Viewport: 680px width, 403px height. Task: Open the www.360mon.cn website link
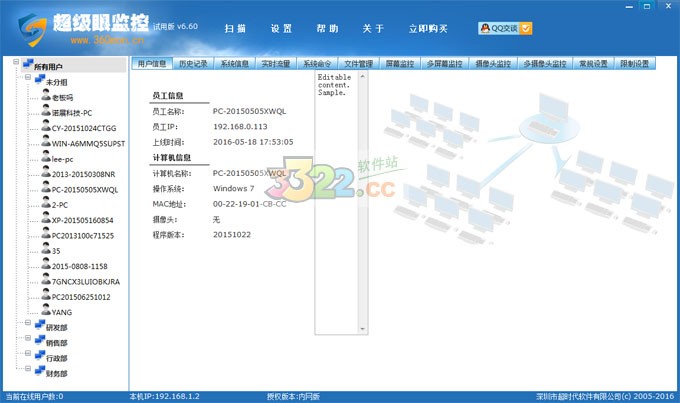tap(107, 40)
